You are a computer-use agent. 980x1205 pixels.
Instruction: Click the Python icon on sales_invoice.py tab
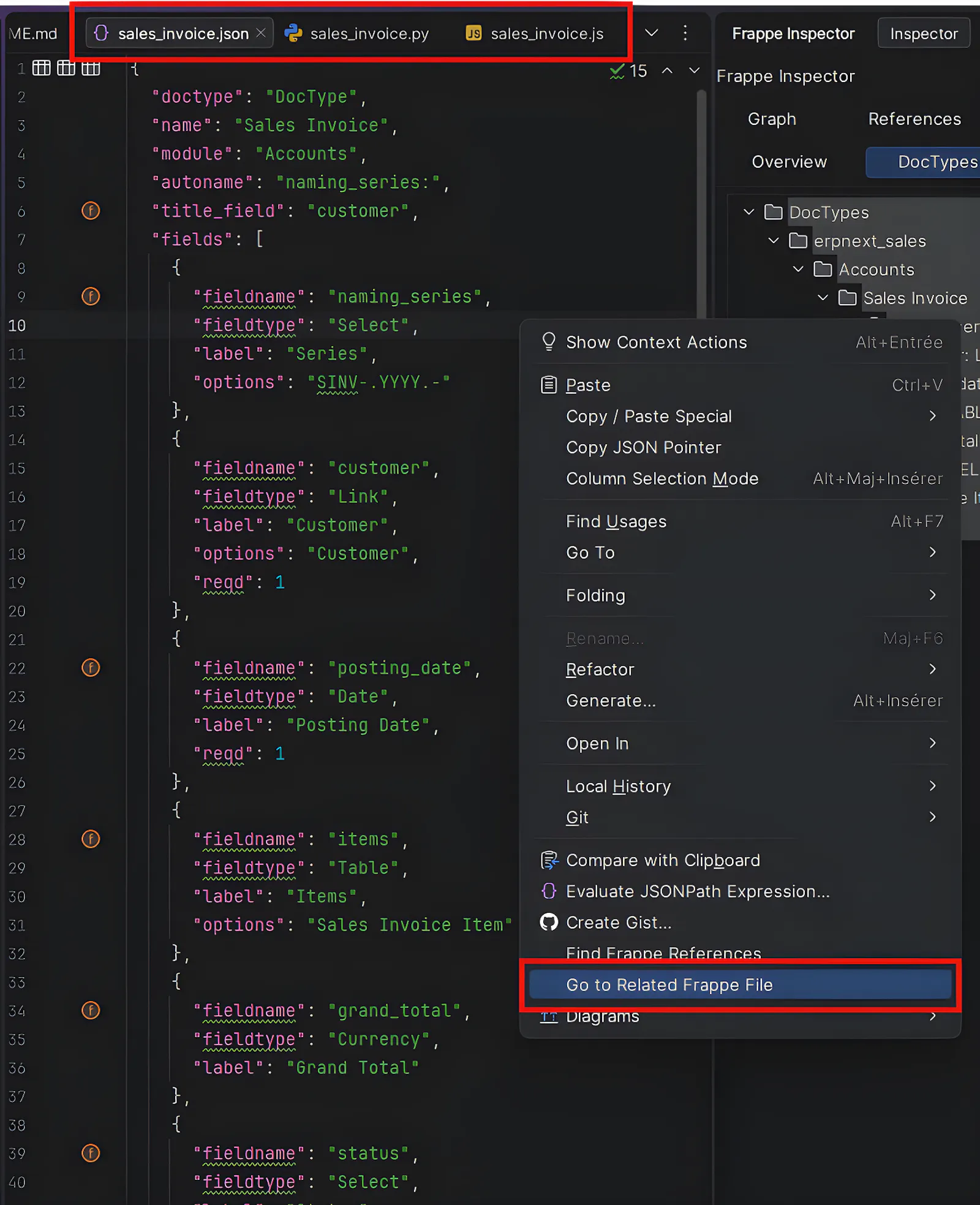pyautogui.click(x=294, y=33)
